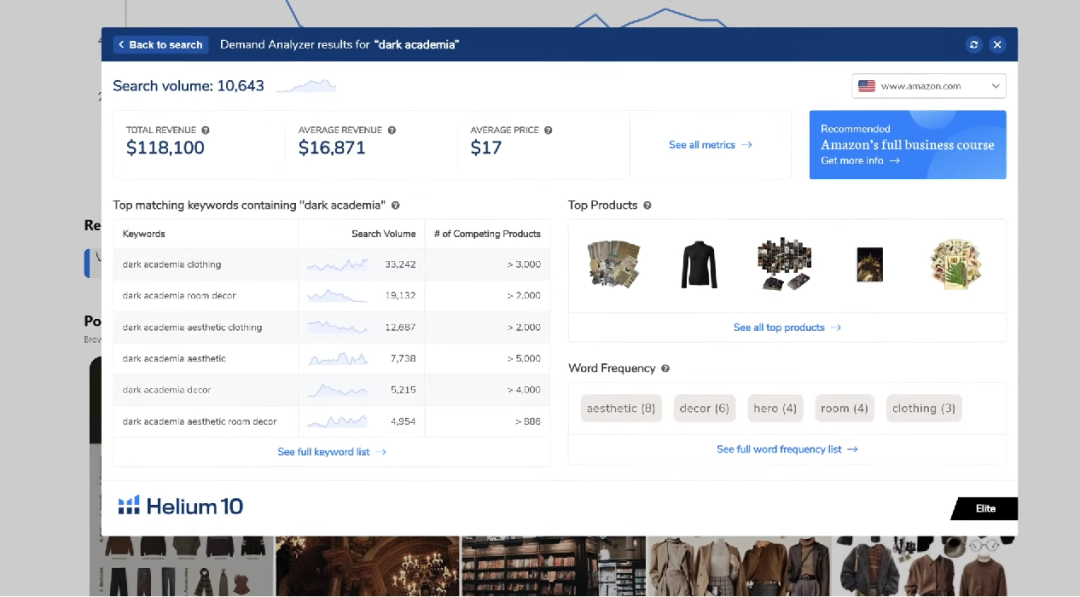This screenshot has width=1080, height=597.
Task: Click Top Products help info icon
Action: [647, 206]
